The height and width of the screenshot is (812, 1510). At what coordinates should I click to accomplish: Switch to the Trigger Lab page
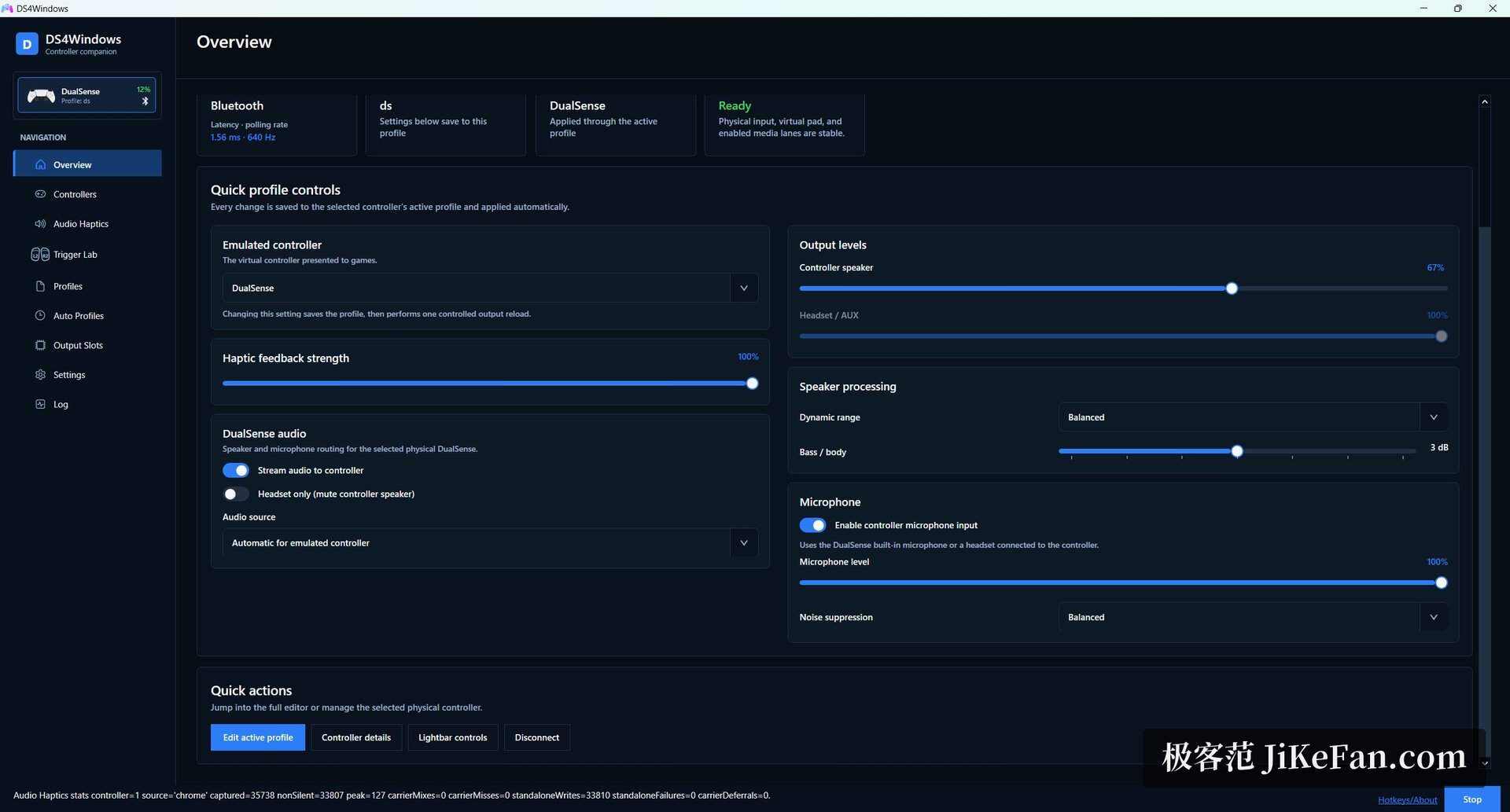pyautogui.click(x=88, y=255)
